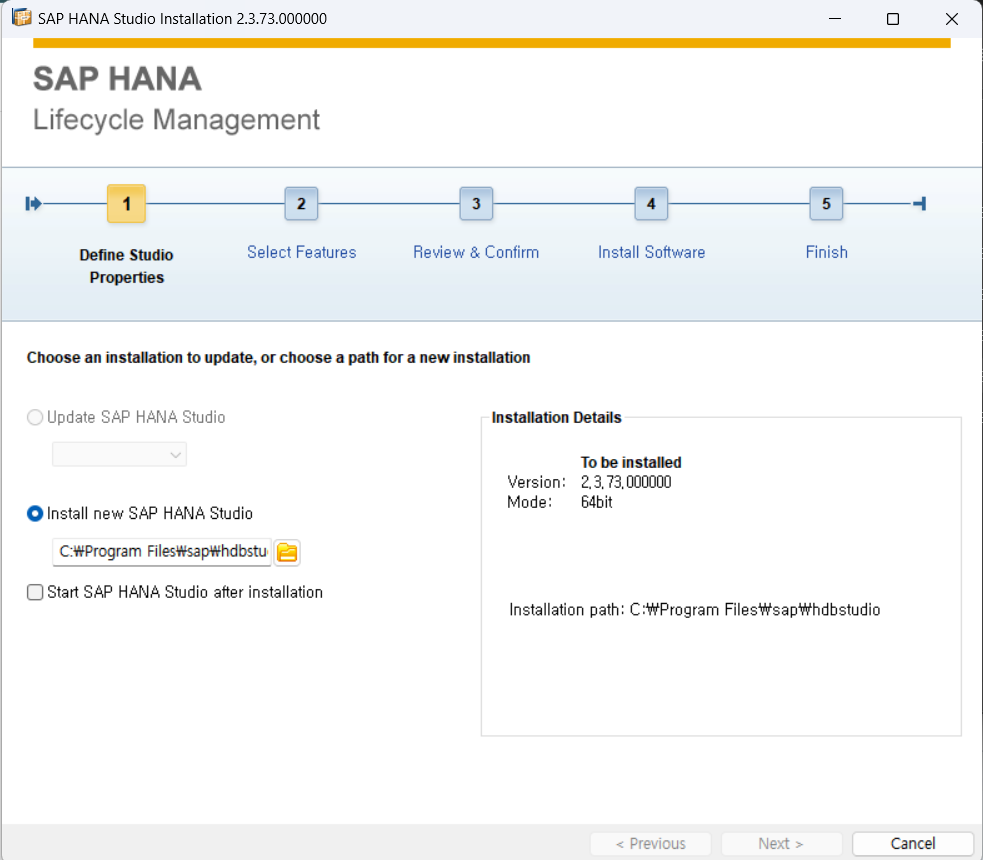Go to Define Studio Properties step
Image resolution: width=983 pixels, height=860 pixels.
pos(127,266)
